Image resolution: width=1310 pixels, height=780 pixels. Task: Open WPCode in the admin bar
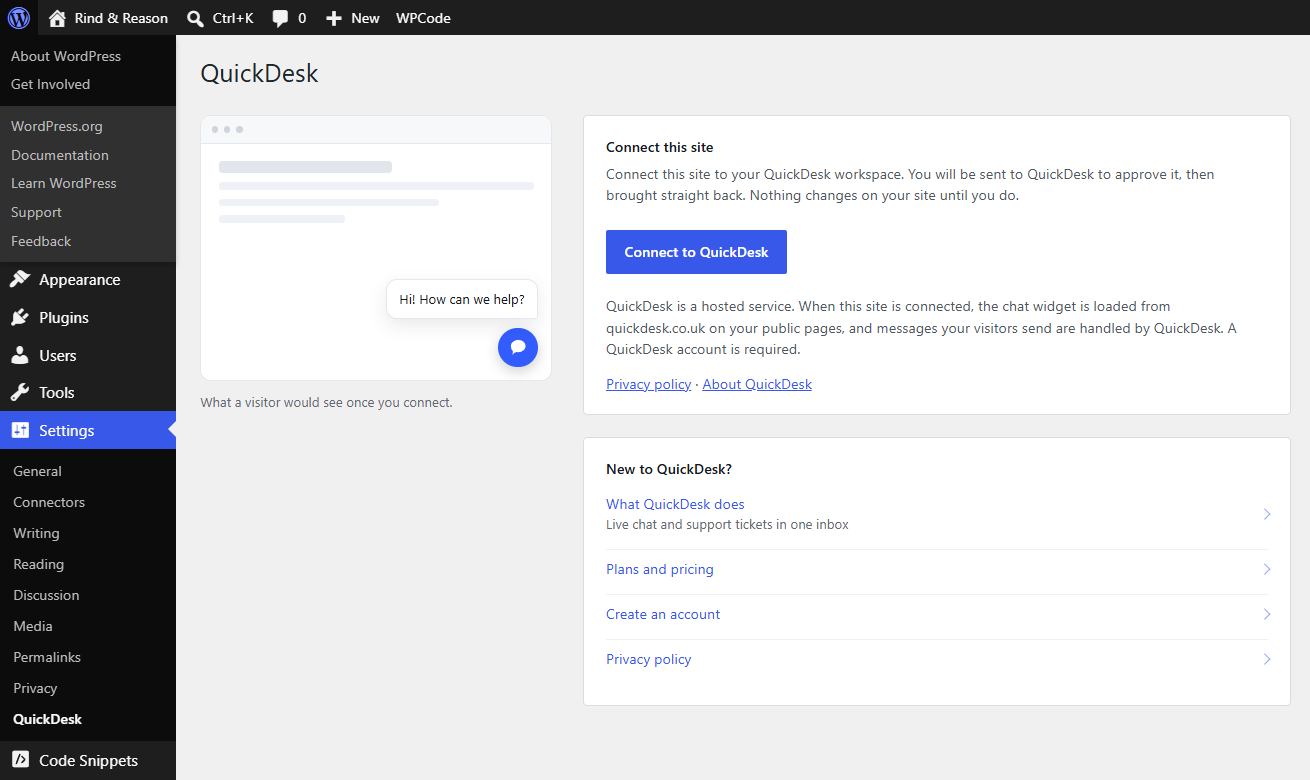(423, 18)
